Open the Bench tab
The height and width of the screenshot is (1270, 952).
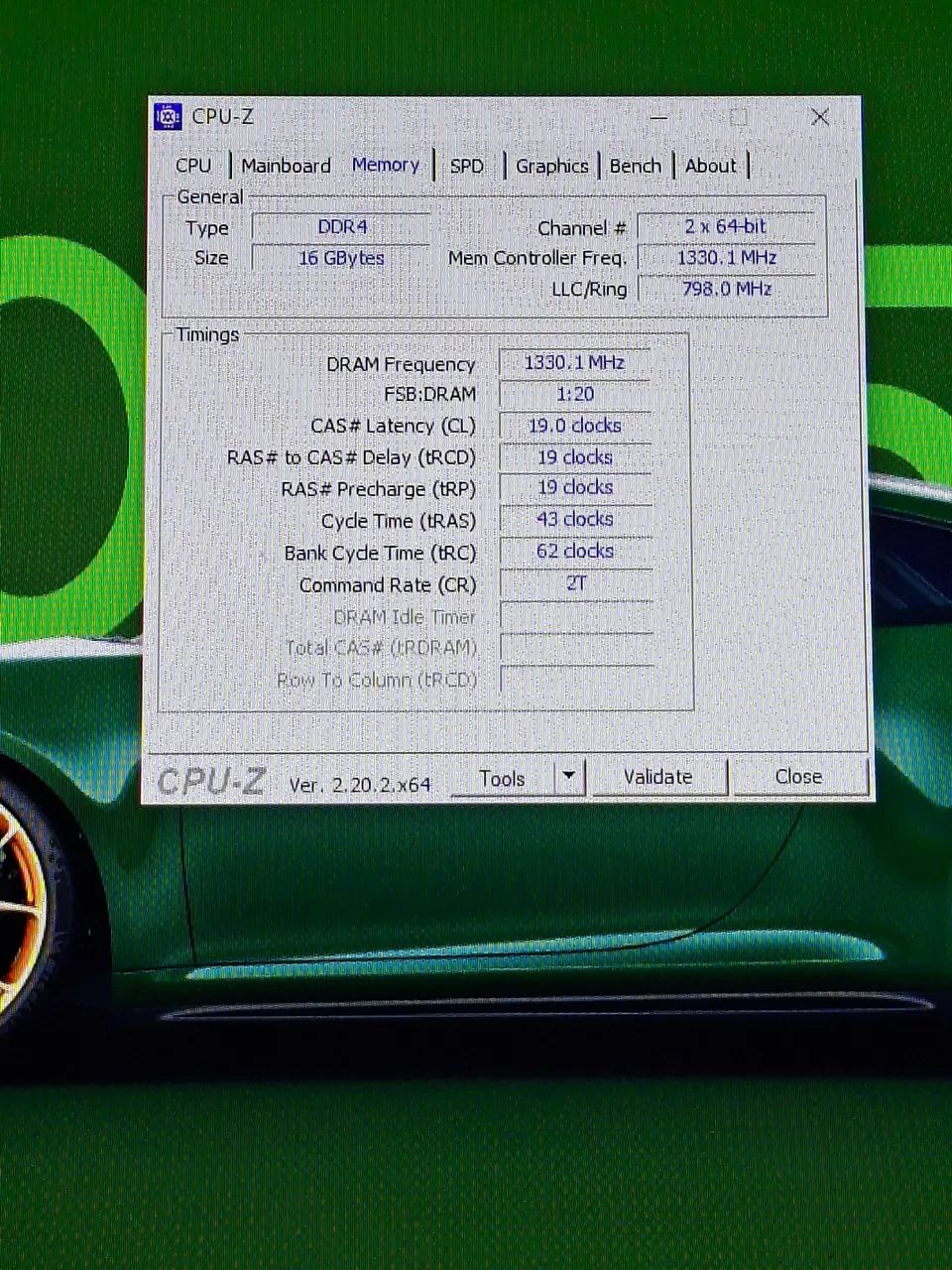[x=635, y=166]
